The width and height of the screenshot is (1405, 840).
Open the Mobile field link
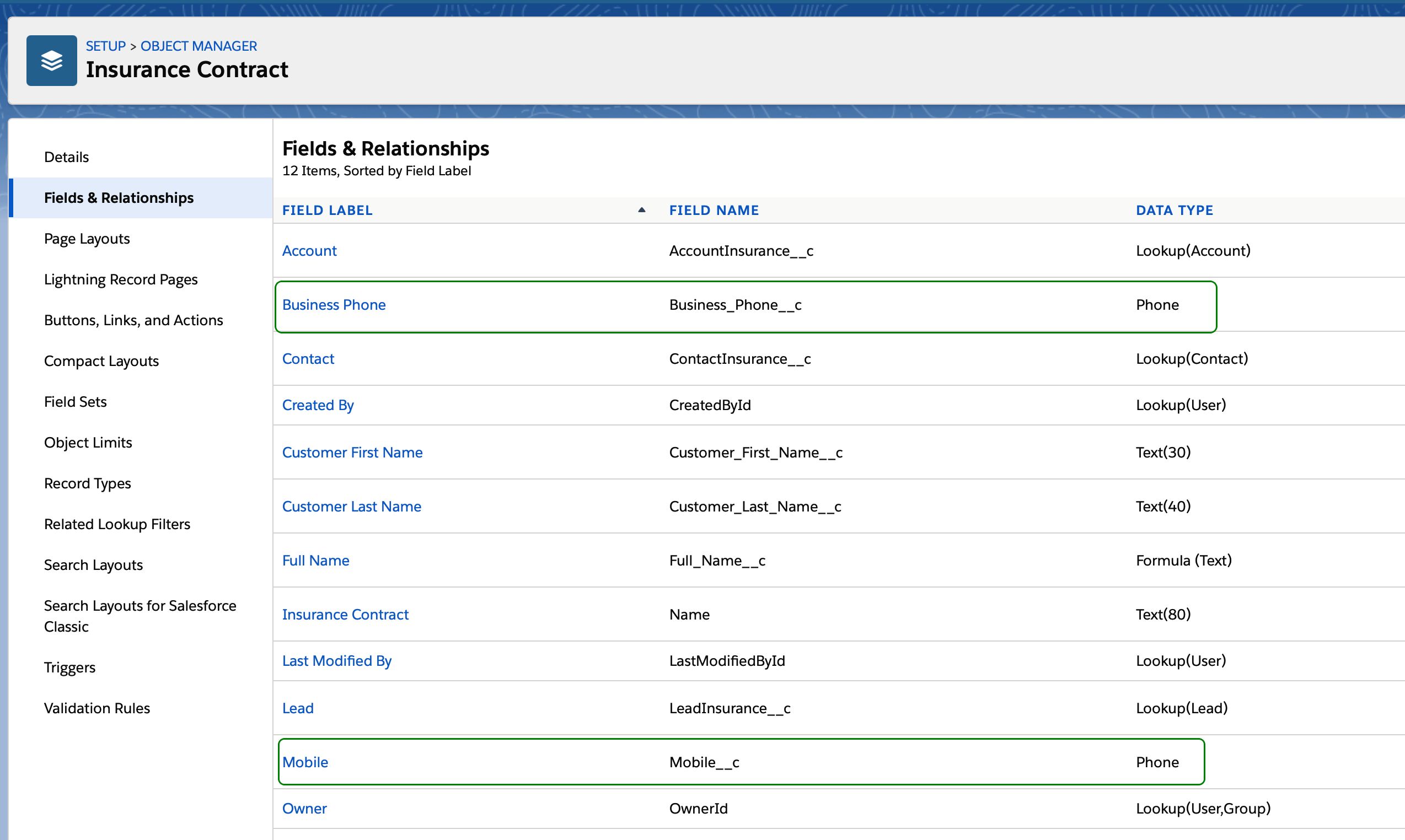click(305, 762)
